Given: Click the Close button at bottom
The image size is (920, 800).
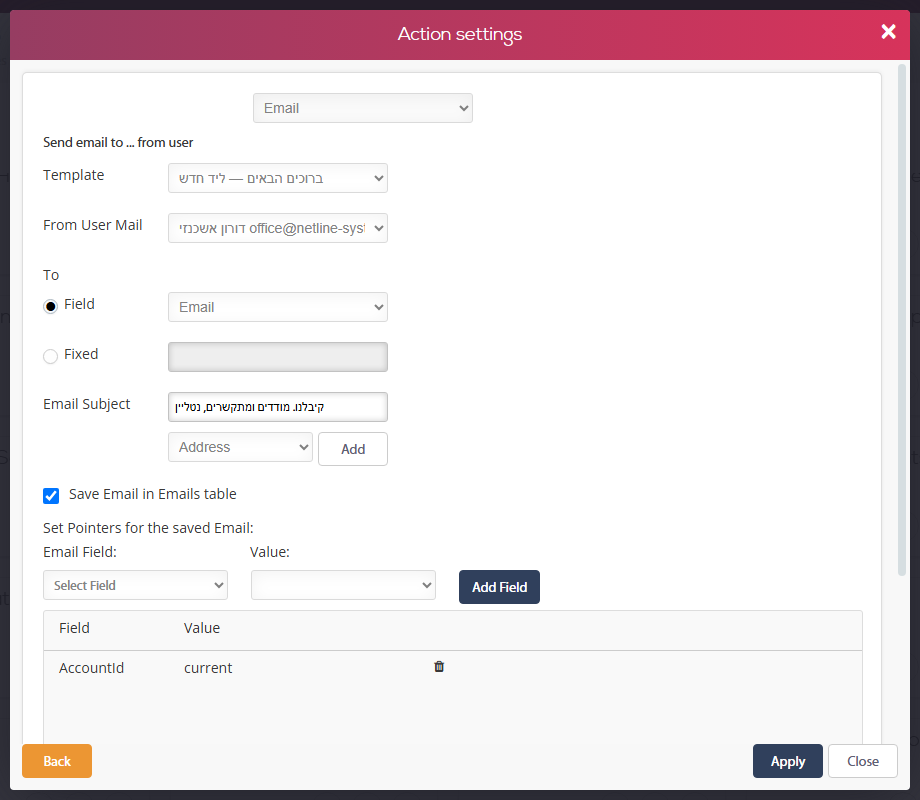Looking at the screenshot, I should point(862,761).
